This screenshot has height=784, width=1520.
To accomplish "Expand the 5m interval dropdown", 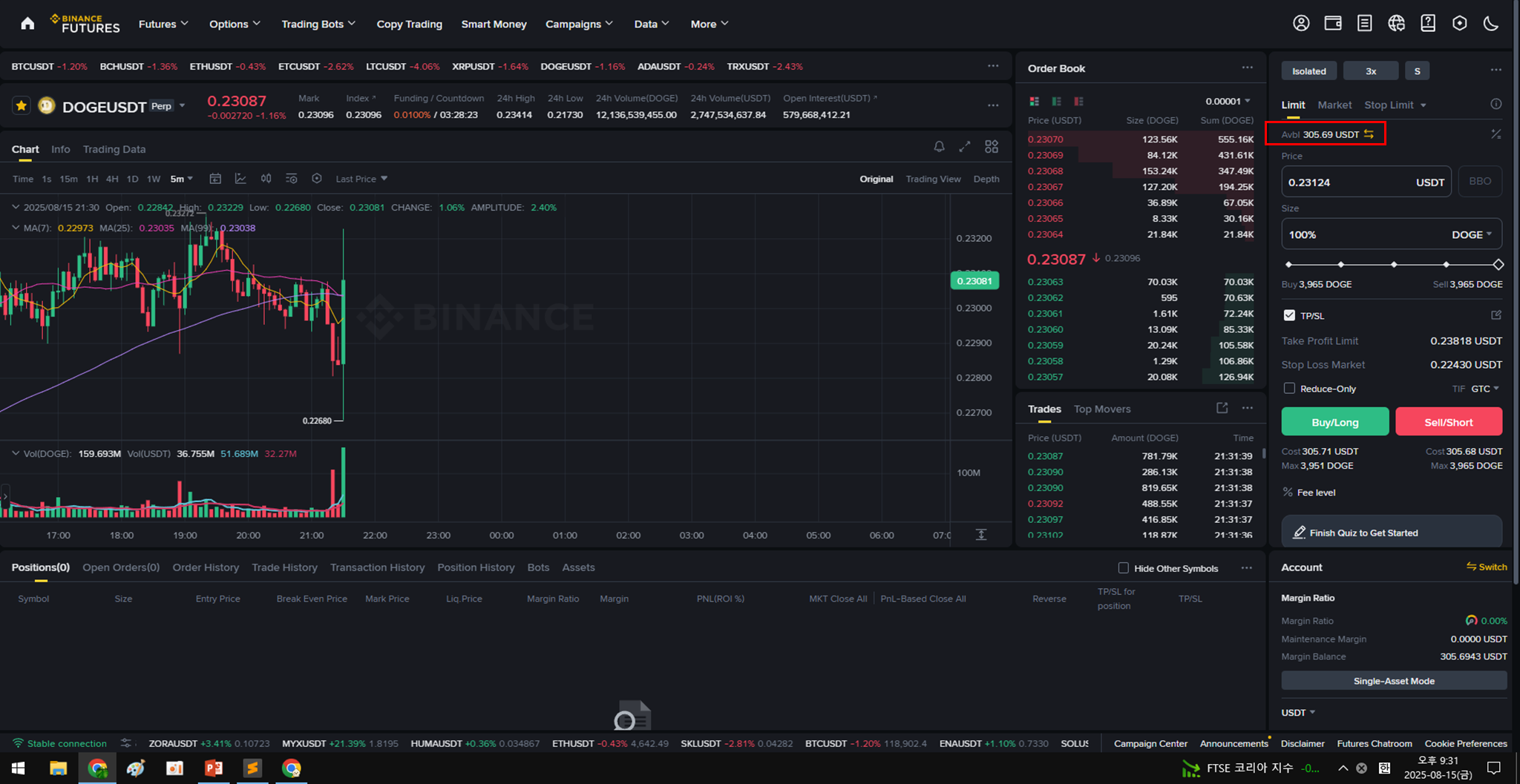I will 181,179.
